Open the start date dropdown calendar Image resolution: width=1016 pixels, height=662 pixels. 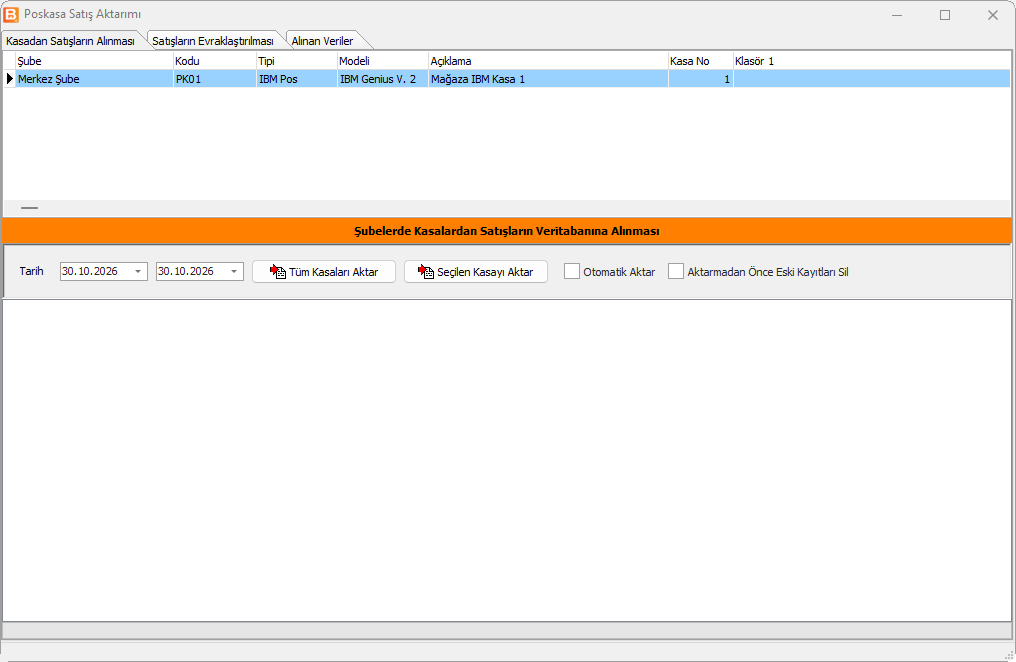[138, 271]
